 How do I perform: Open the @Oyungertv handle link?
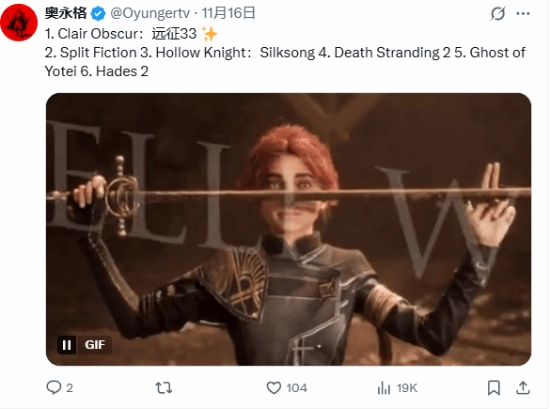click(x=150, y=13)
